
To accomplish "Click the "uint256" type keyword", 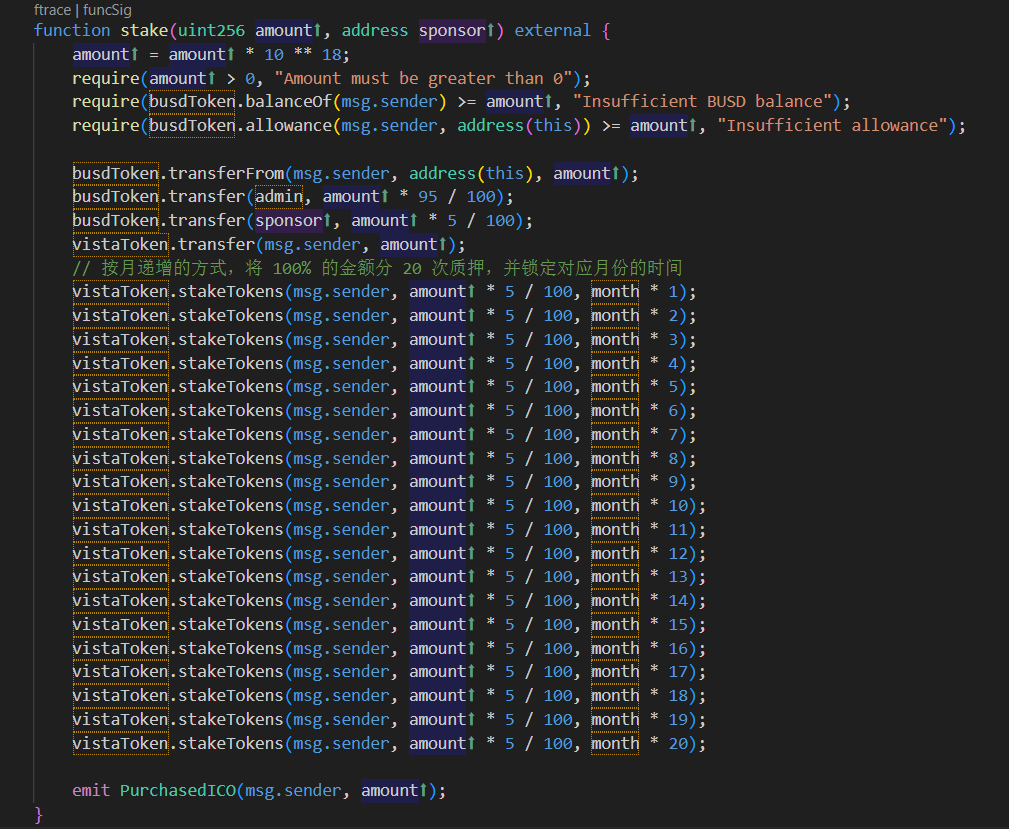I will pos(212,30).
